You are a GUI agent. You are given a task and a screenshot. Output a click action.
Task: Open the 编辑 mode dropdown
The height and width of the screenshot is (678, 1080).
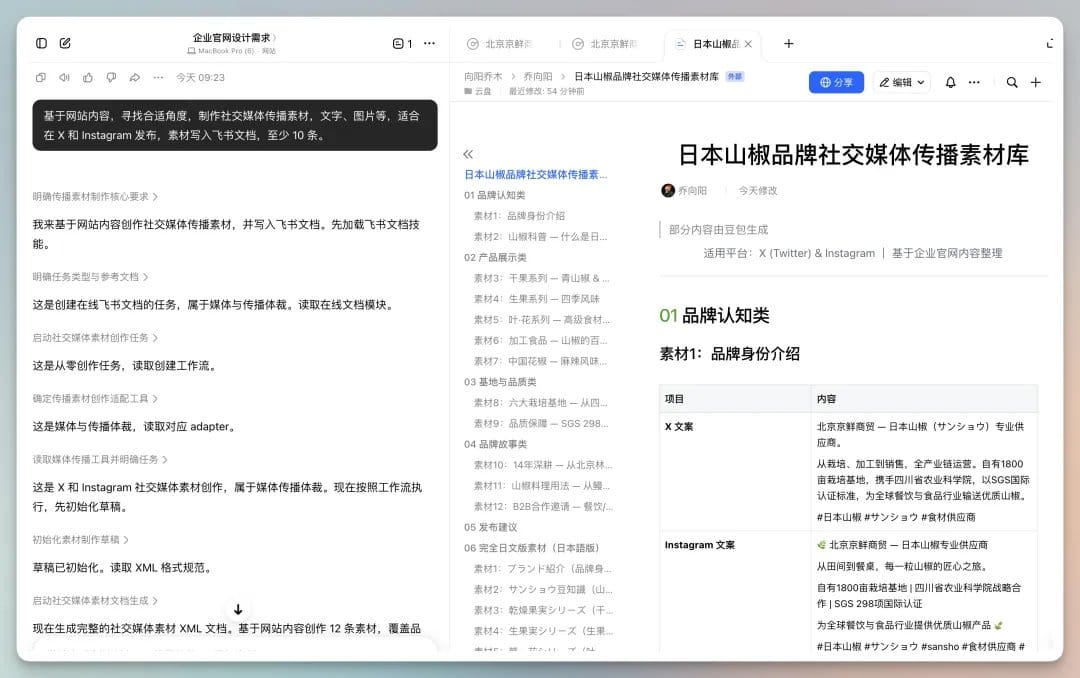(902, 83)
